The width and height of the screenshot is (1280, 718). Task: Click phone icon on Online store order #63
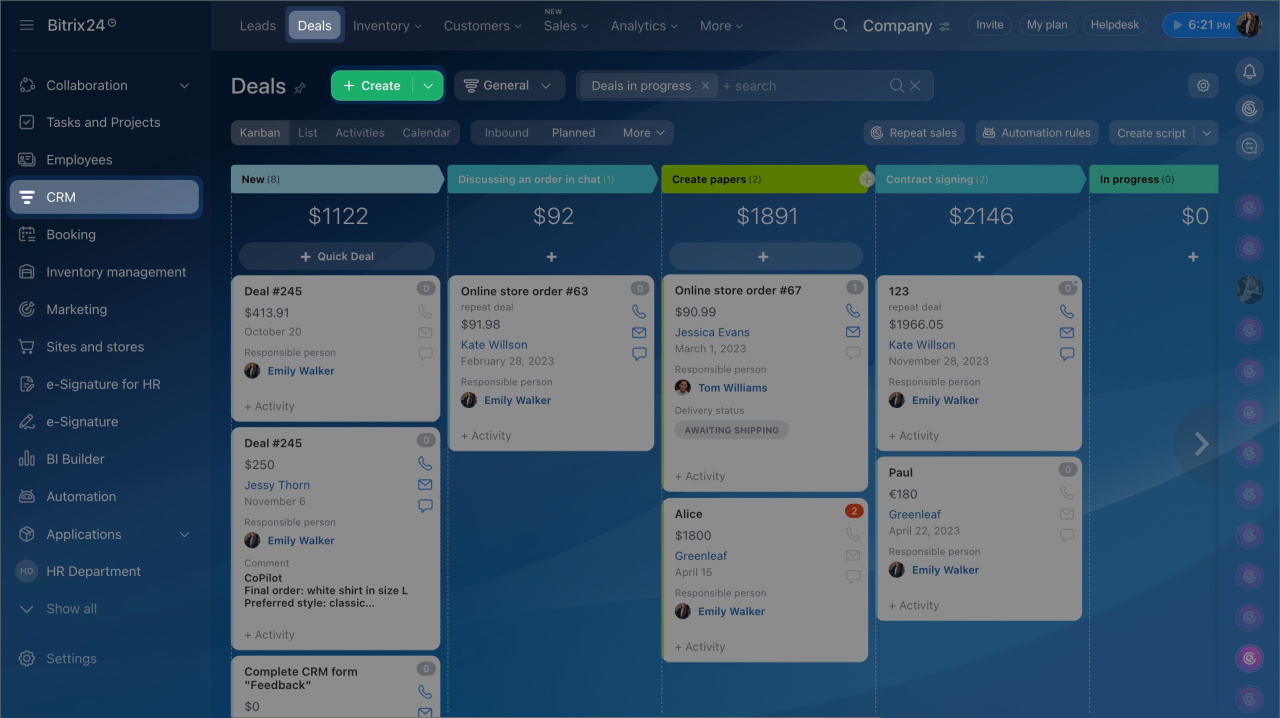click(x=639, y=312)
